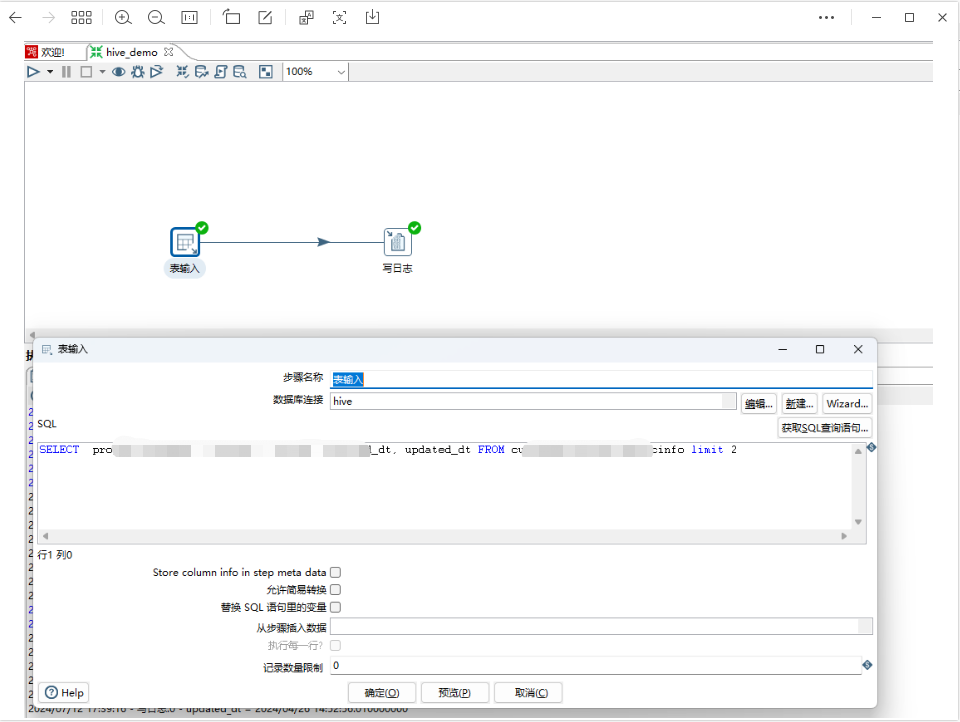960x722 pixels.
Task: Click the zoom out magnifier icon
Action: point(156,17)
